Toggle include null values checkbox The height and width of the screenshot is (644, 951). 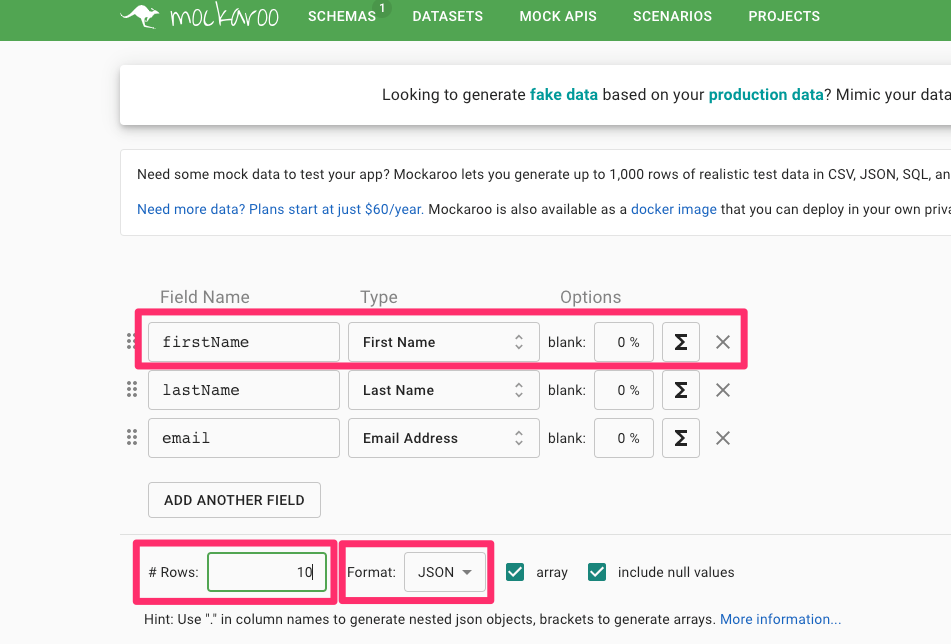(597, 572)
